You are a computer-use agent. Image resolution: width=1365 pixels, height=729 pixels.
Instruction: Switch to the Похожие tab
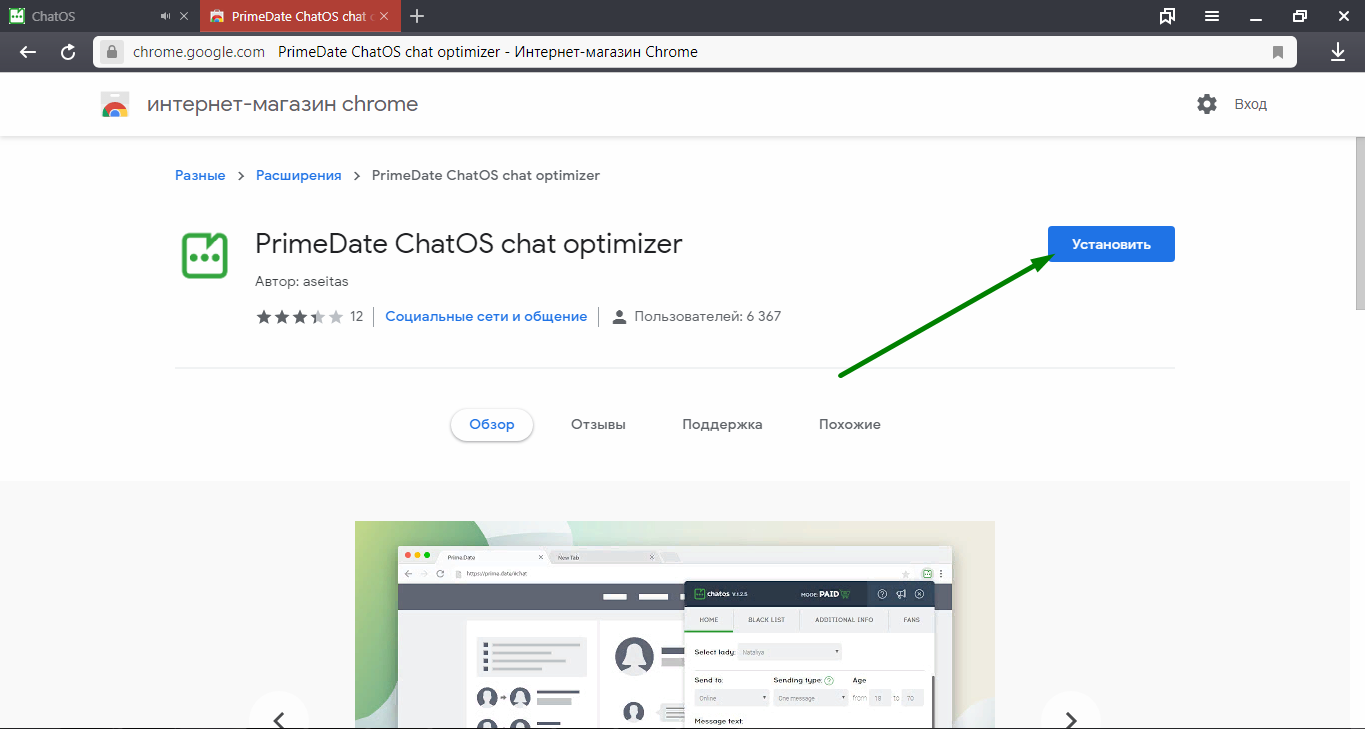pos(850,425)
